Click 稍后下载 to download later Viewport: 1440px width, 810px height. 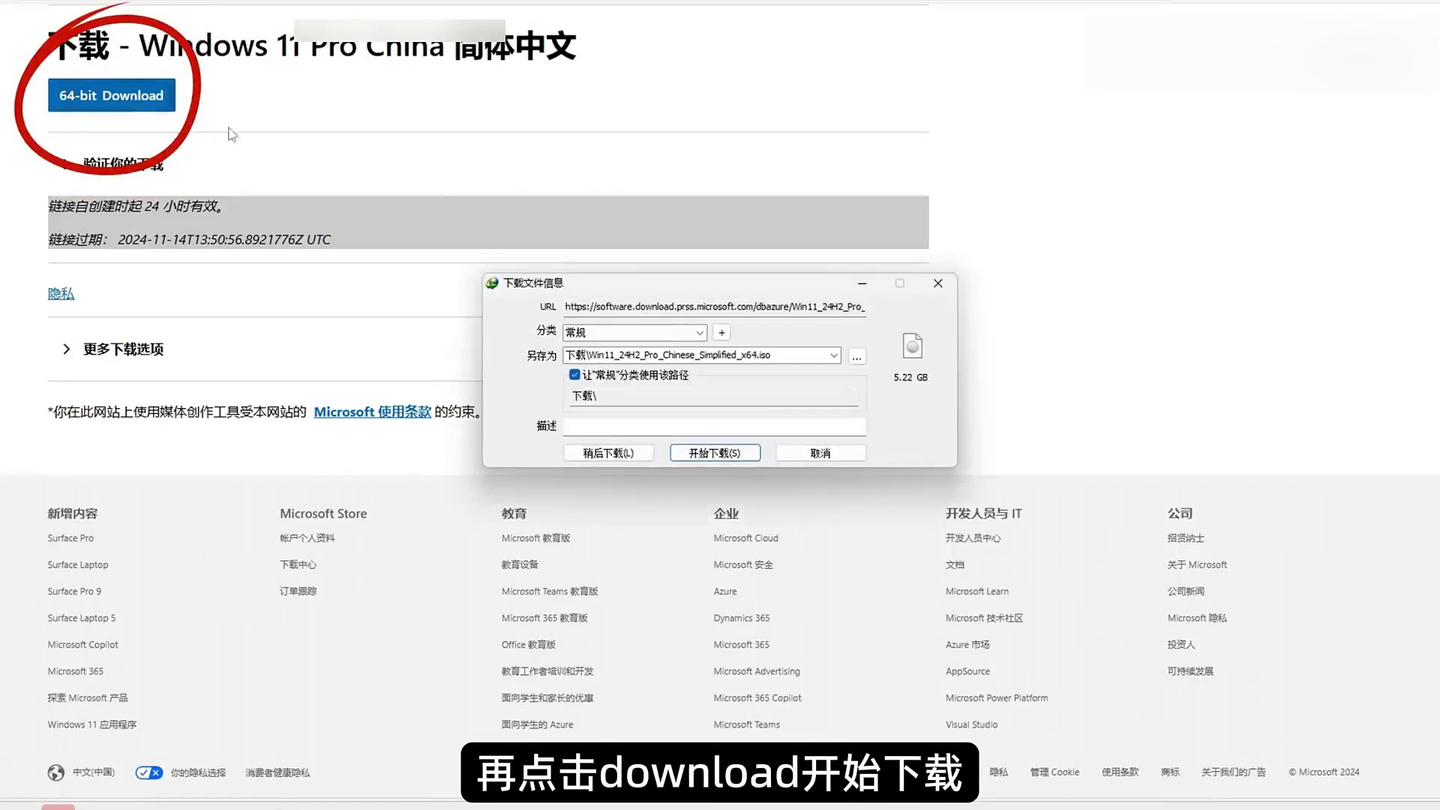(608, 453)
